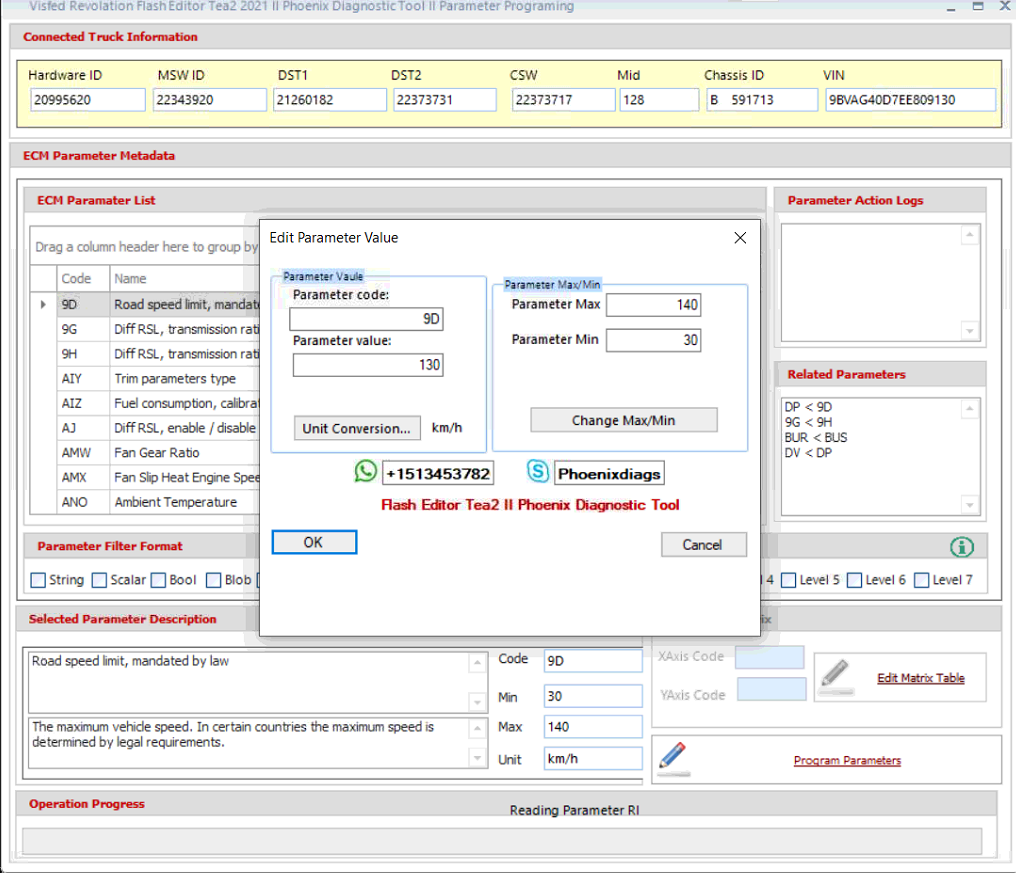Click Change Max/Min button
The image size is (1016, 873).
click(x=624, y=421)
